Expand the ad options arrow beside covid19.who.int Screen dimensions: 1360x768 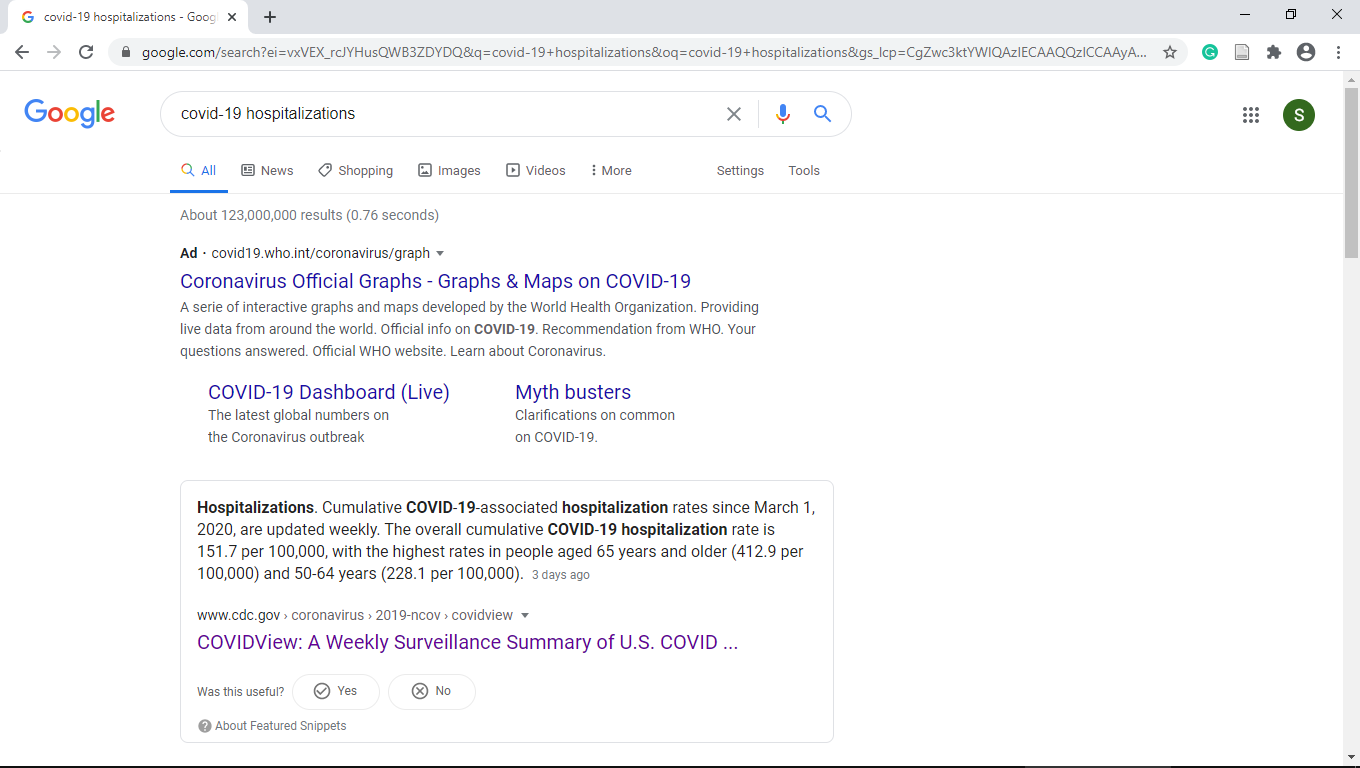click(440, 254)
